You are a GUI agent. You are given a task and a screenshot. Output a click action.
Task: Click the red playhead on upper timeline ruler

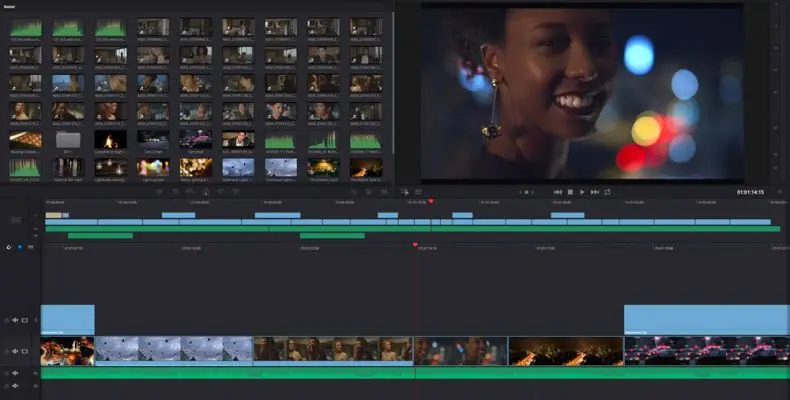(431, 202)
